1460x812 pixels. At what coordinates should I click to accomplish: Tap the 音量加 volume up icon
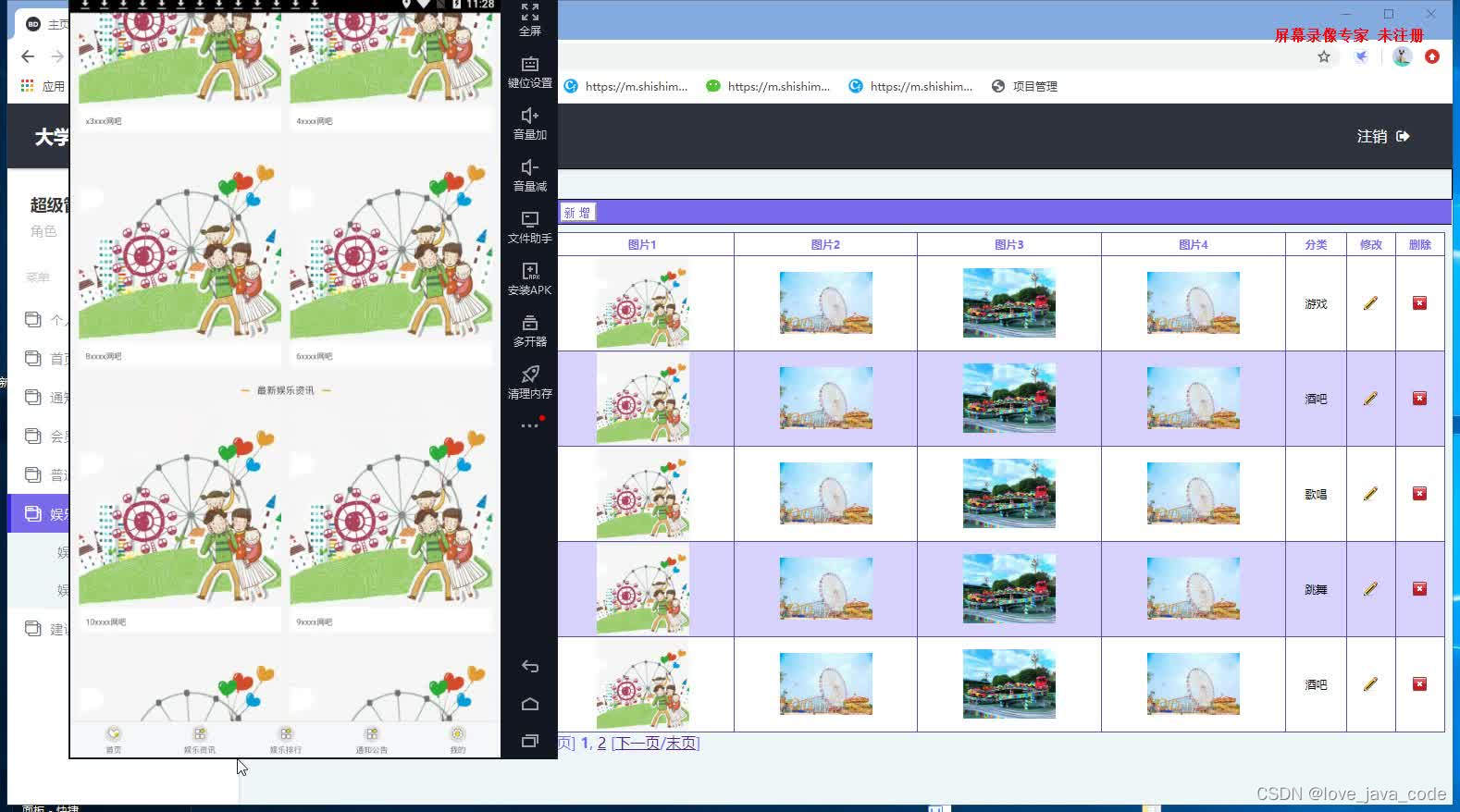point(529,123)
